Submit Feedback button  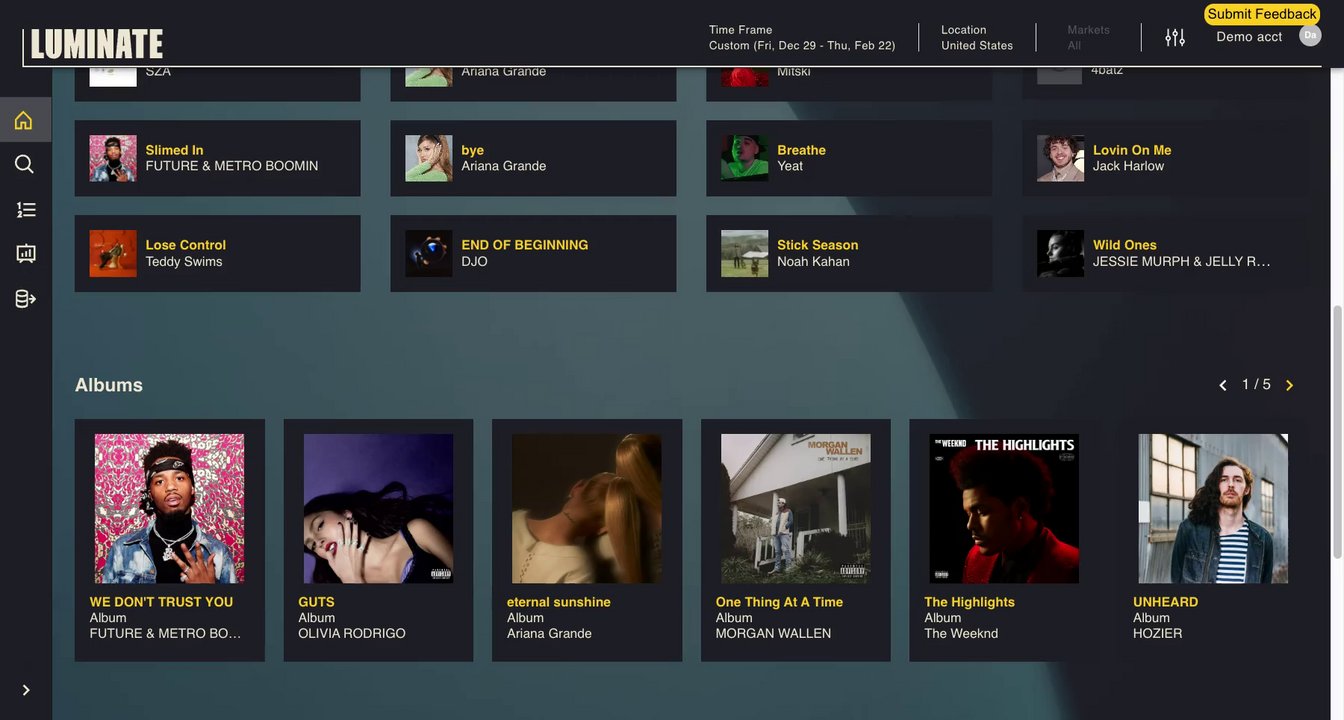tap(1262, 14)
